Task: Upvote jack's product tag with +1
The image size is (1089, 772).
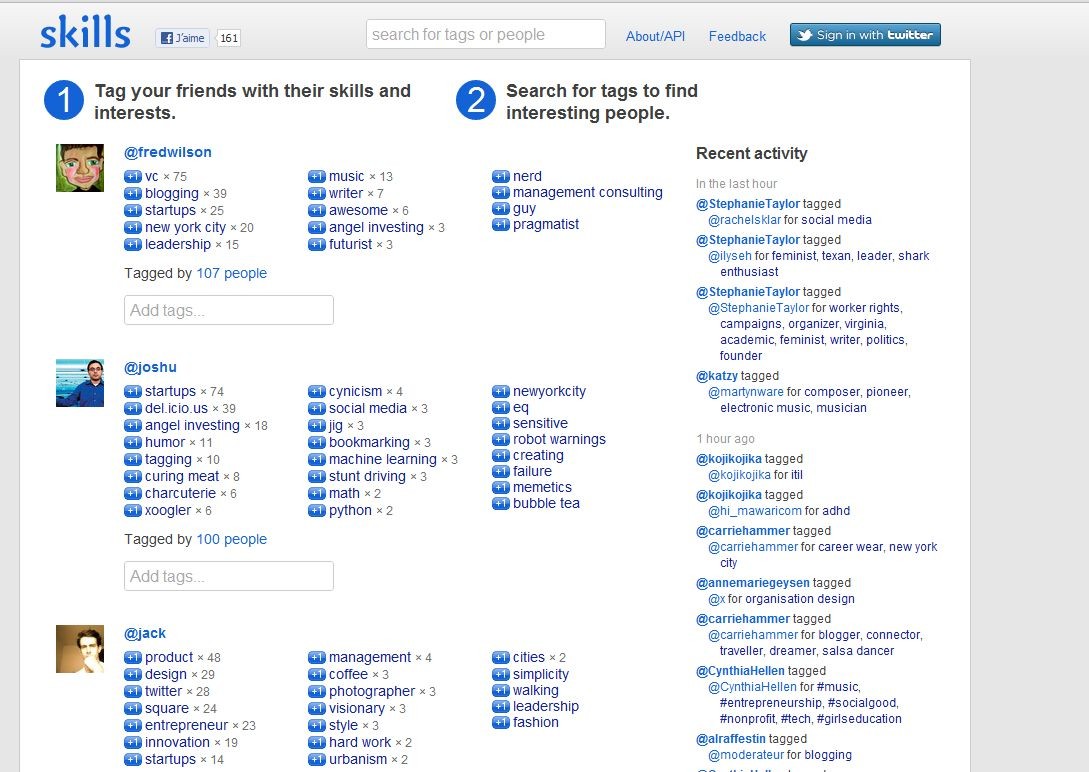Action: [x=133, y=657]
